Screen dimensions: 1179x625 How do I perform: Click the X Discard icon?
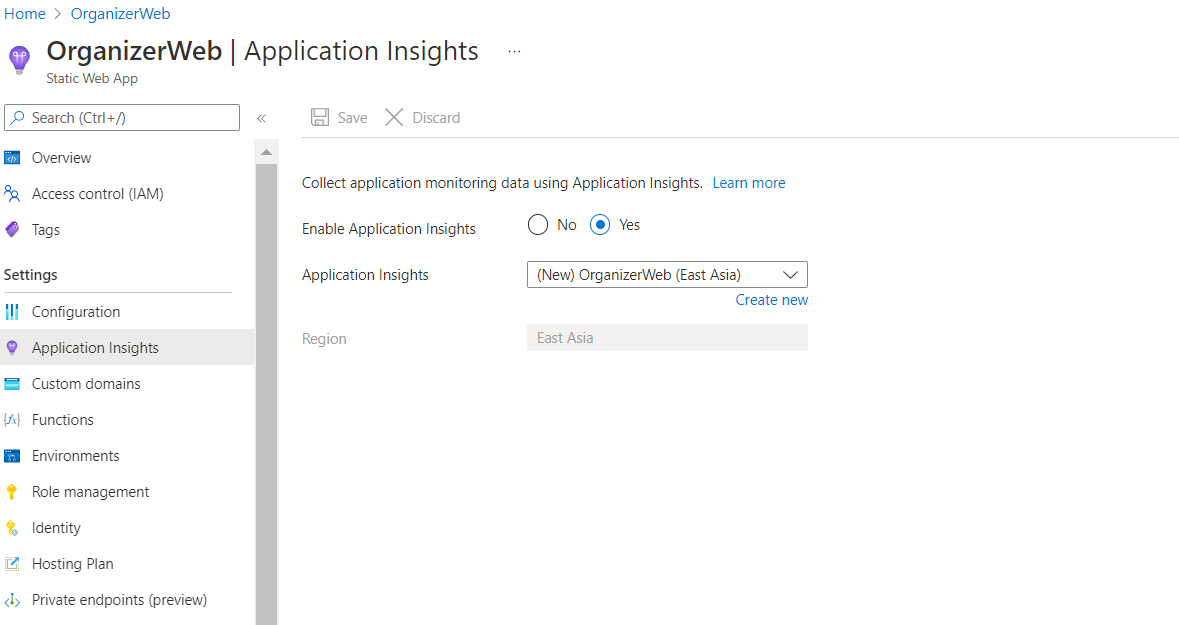(394, 117)
